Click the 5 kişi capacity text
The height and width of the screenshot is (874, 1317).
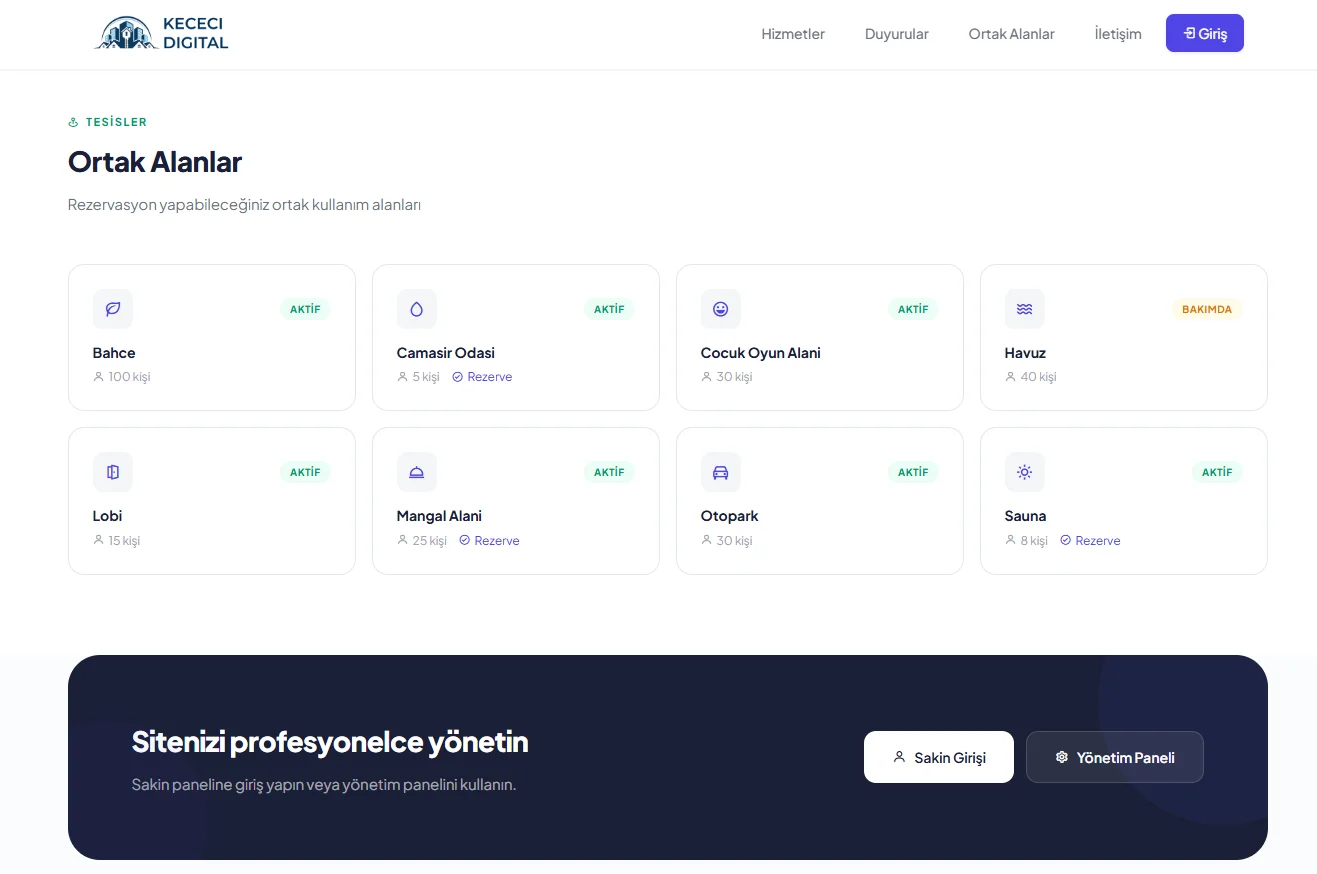tap(418, 377)
